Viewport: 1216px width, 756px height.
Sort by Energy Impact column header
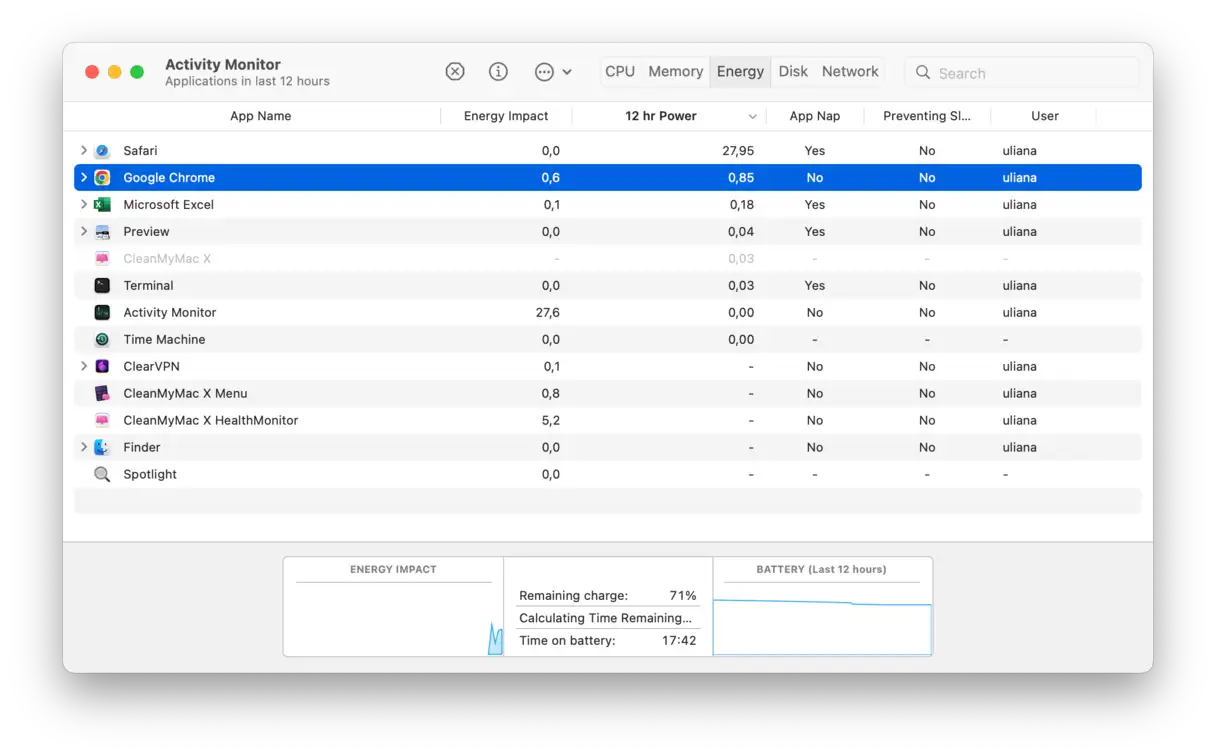pyautogui.click(x=506, y=116)
